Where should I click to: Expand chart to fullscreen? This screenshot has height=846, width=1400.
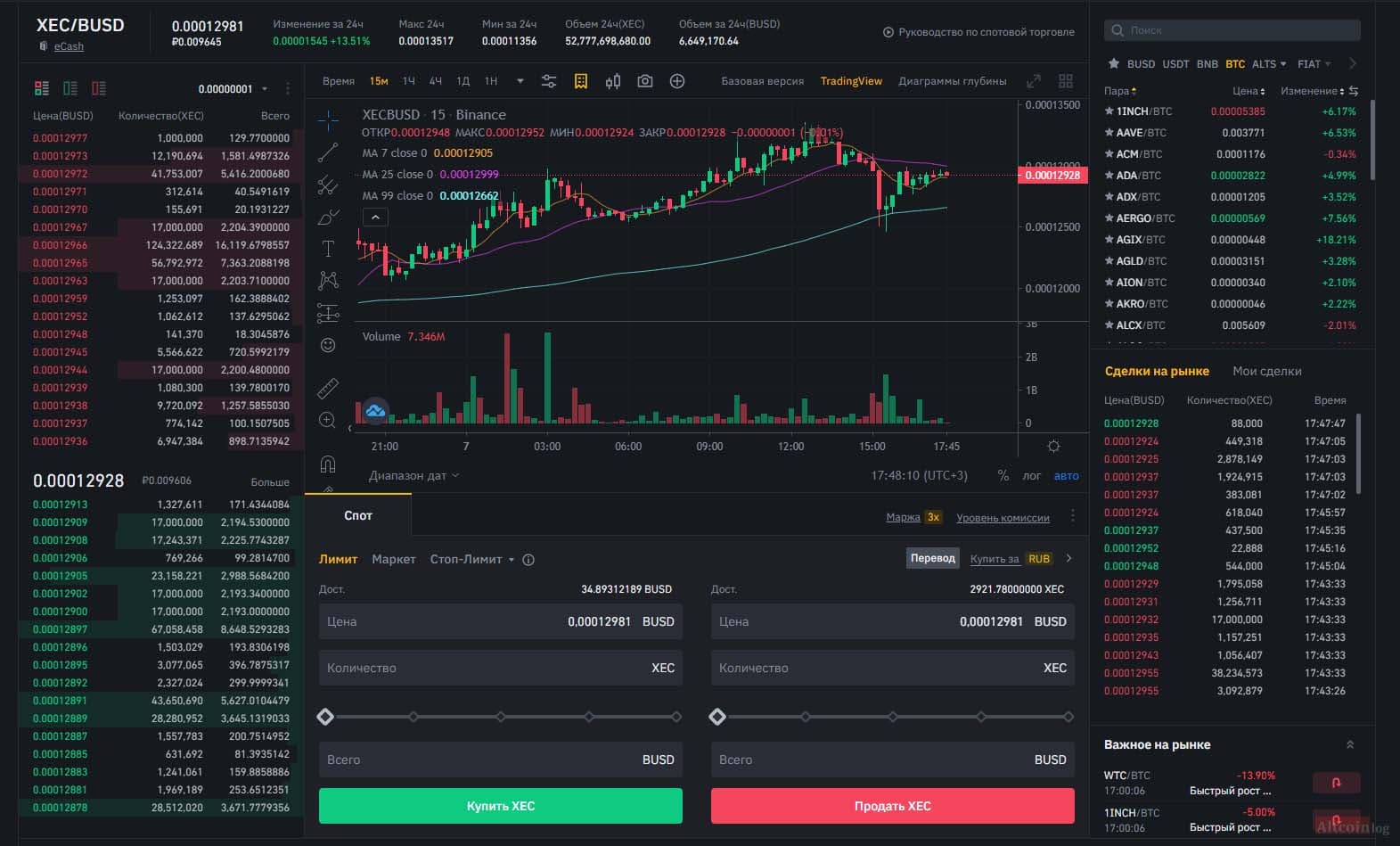[x=1034, y=81]
